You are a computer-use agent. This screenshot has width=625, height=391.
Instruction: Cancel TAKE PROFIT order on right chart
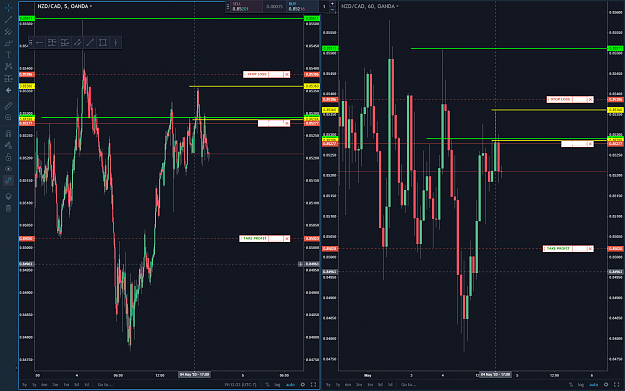(x=590, y=249)
